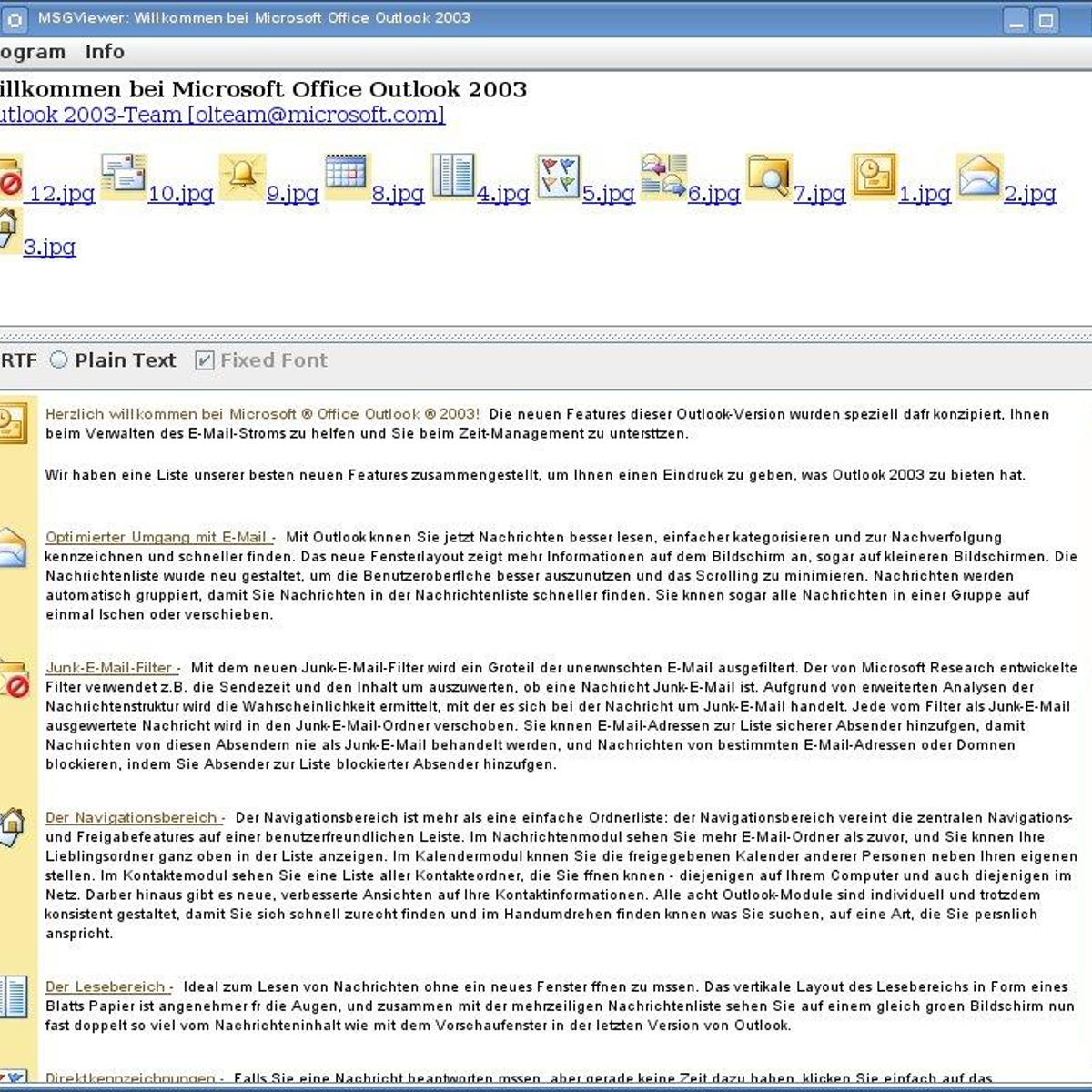The image size is (1092, 1092).
Task: Click the Outlook clock icon beside 1.jpg
Action: coord(875,177)
